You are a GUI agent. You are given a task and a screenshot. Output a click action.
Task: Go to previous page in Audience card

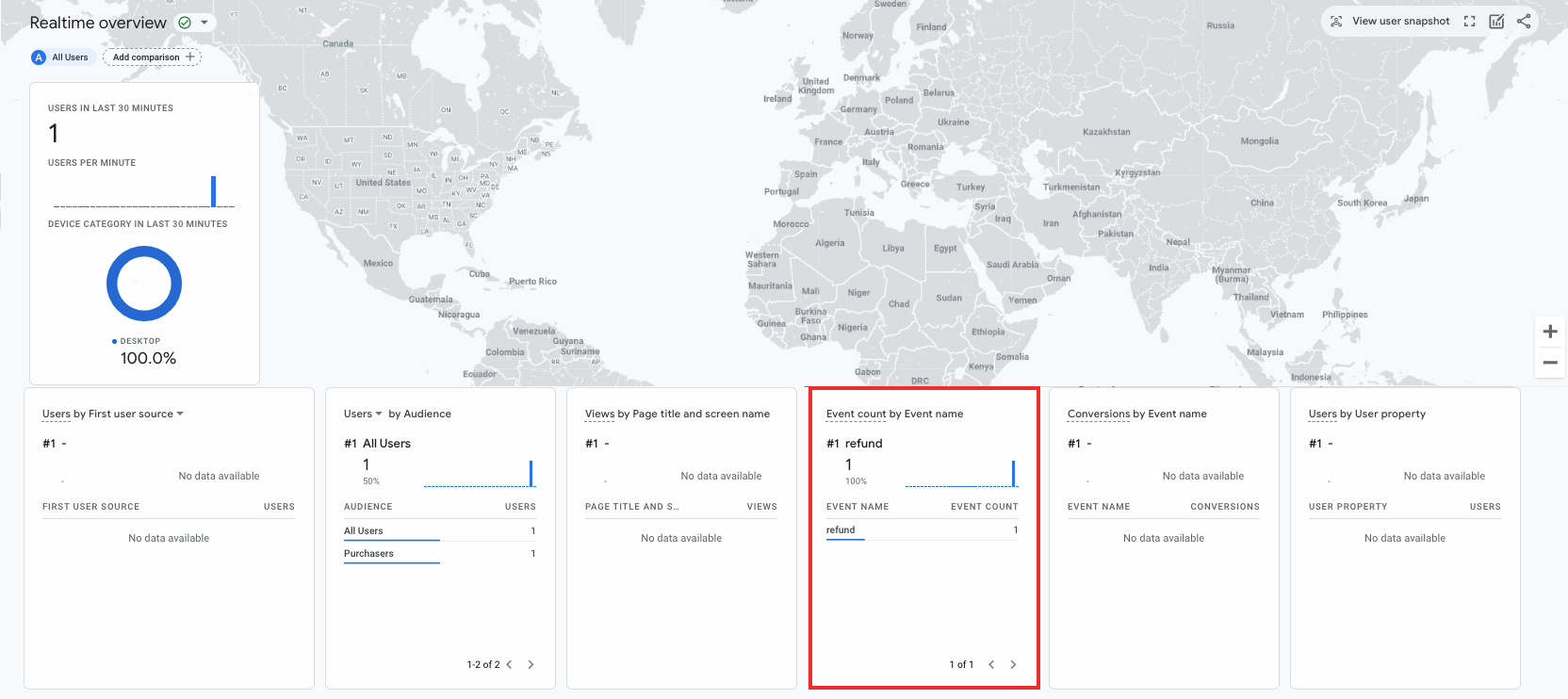coord(509,665)
